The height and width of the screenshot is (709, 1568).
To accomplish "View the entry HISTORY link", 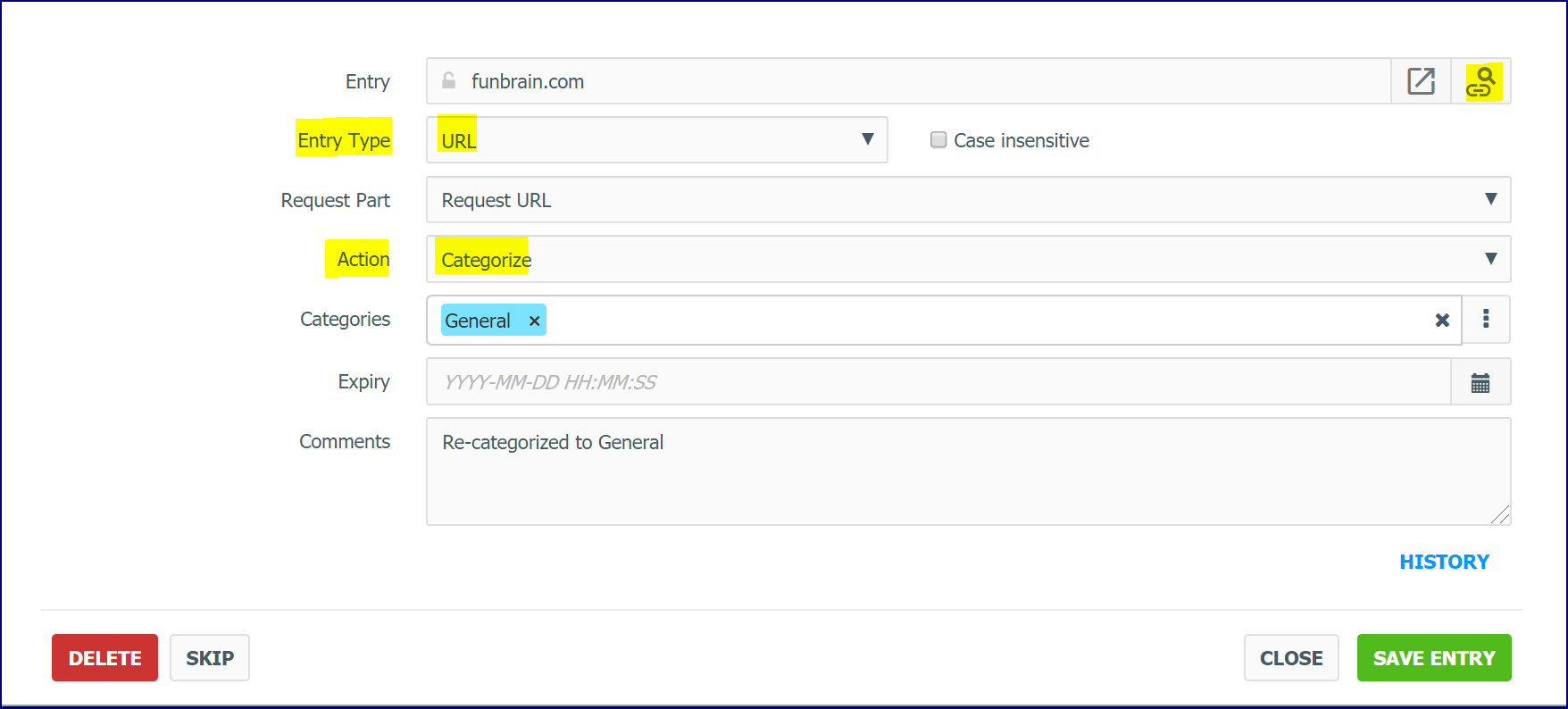I will 1444,562.
